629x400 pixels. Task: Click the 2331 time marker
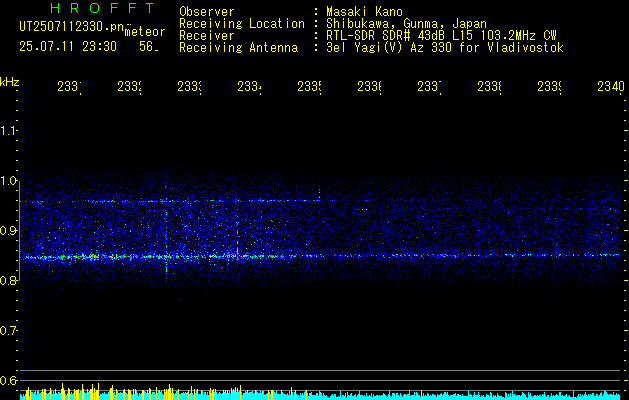[69, 87]
